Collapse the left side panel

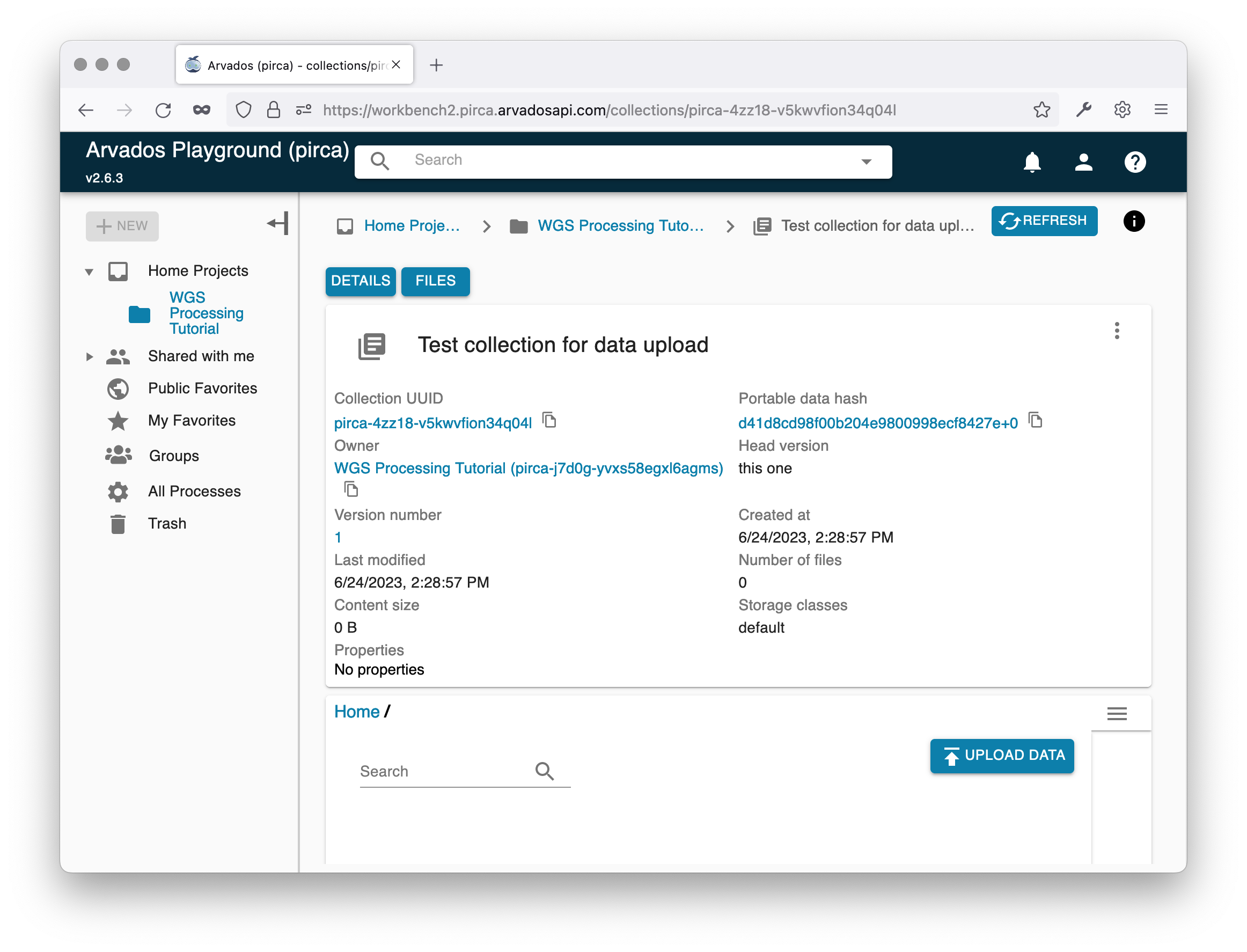277,223
